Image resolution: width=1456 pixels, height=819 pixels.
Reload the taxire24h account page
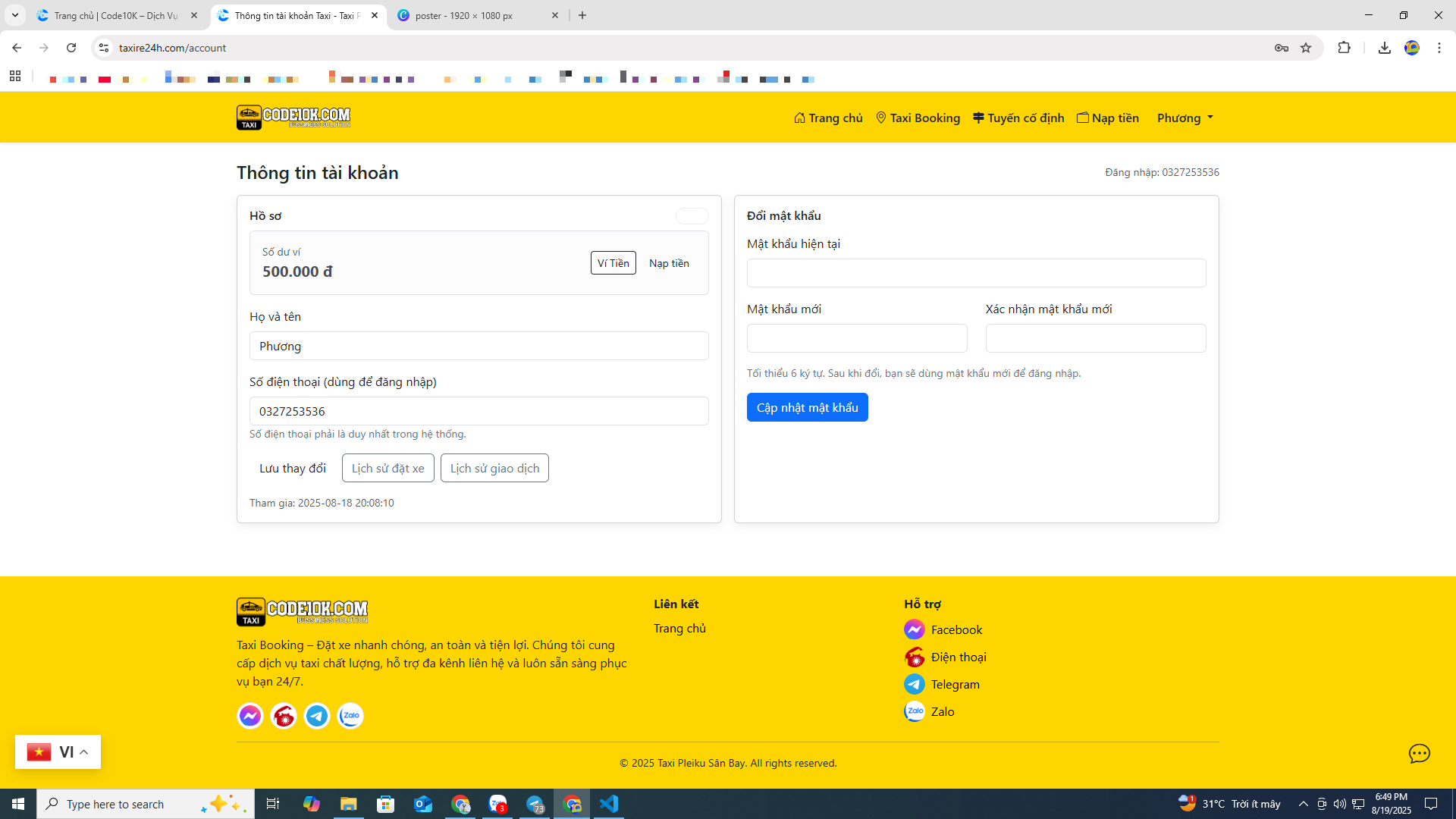tap(71, 48)
